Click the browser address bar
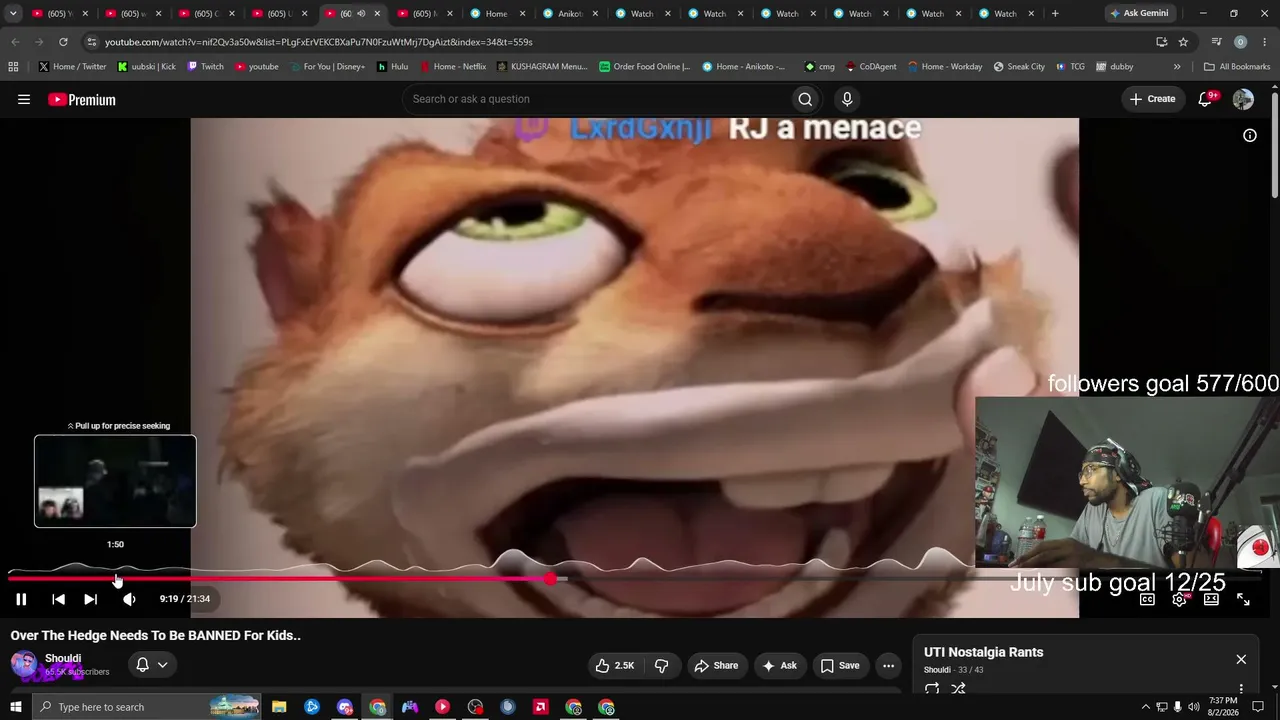The width and height of the screenshot is (1280, 720). coord(620,42)
